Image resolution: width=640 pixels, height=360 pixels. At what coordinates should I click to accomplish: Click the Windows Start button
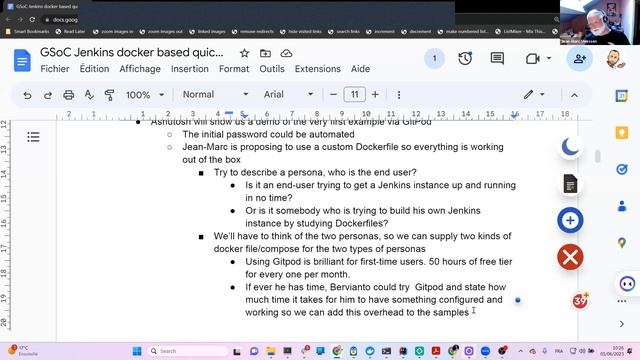click(x=137, y=351)
